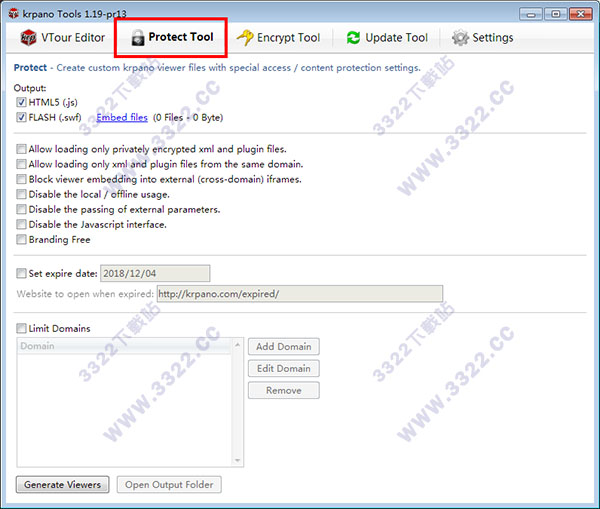Open the Settings tab
The width and height of the screenshot is (600, 509).
483,38
